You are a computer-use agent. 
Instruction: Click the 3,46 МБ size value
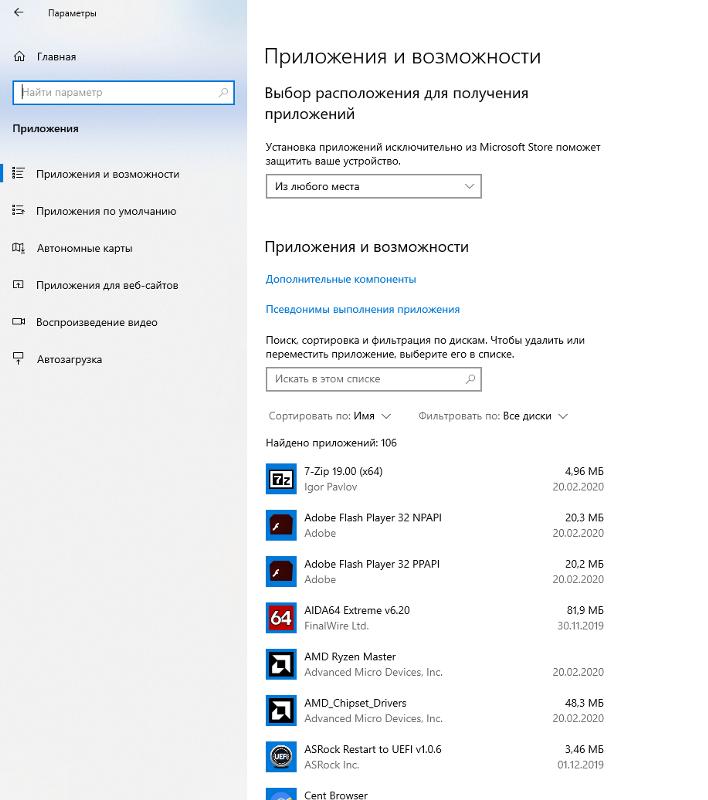pyautogui.click(x=584, y=749)
